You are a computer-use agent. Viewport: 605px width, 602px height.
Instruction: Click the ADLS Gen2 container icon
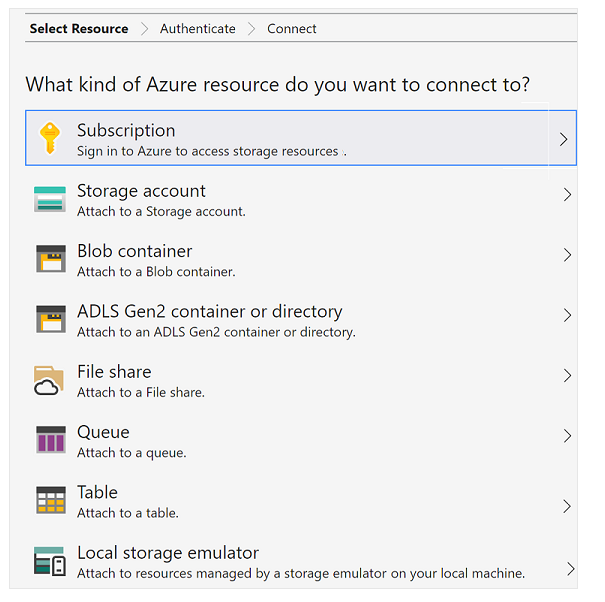click(x=49, y=319)
